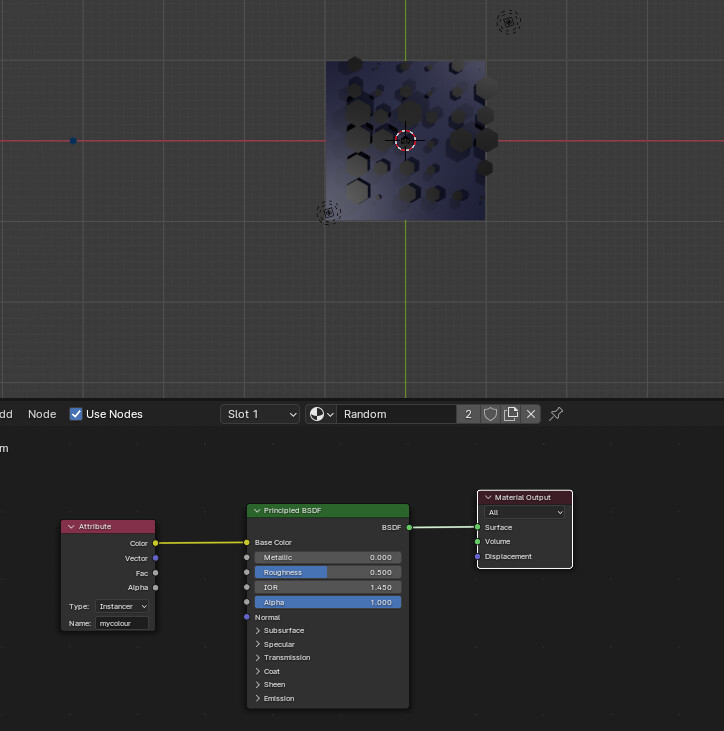The image size is (724, 731).
Task: Collapse the Attribute node header arrow
Action: (71, 526)
